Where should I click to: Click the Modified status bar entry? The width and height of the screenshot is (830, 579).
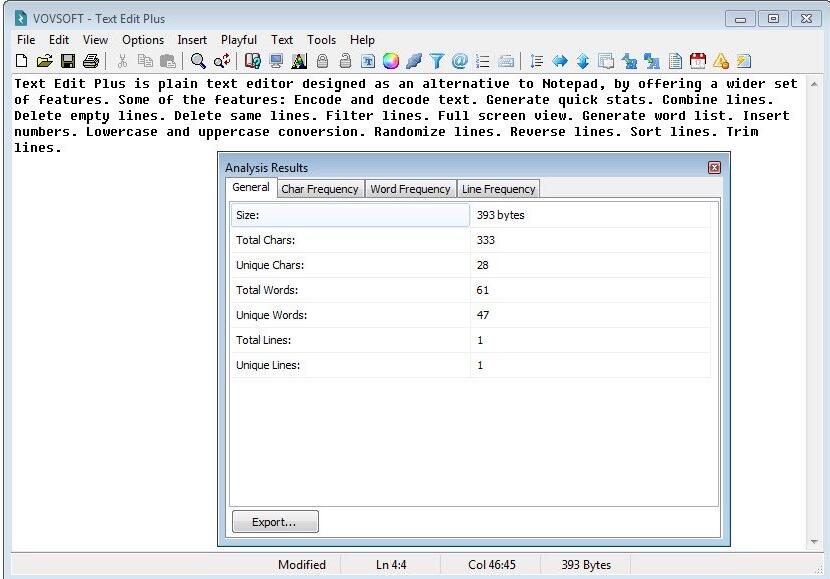click(302, 565)
